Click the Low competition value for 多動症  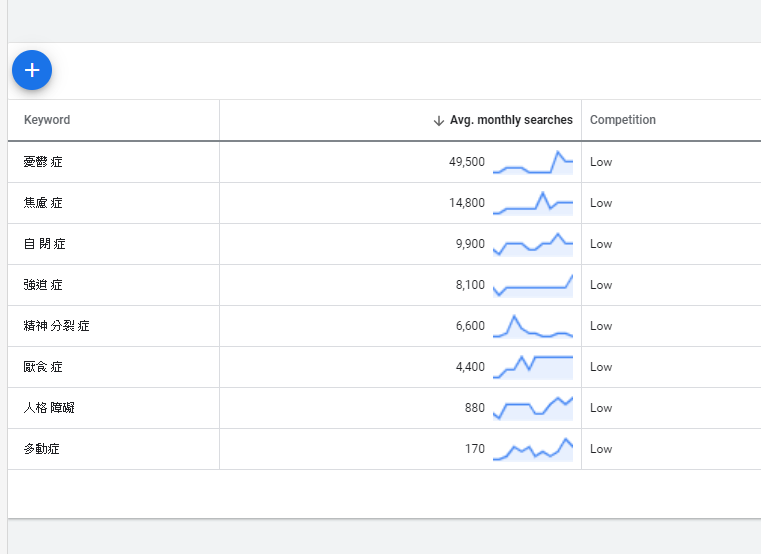(601, 449)
